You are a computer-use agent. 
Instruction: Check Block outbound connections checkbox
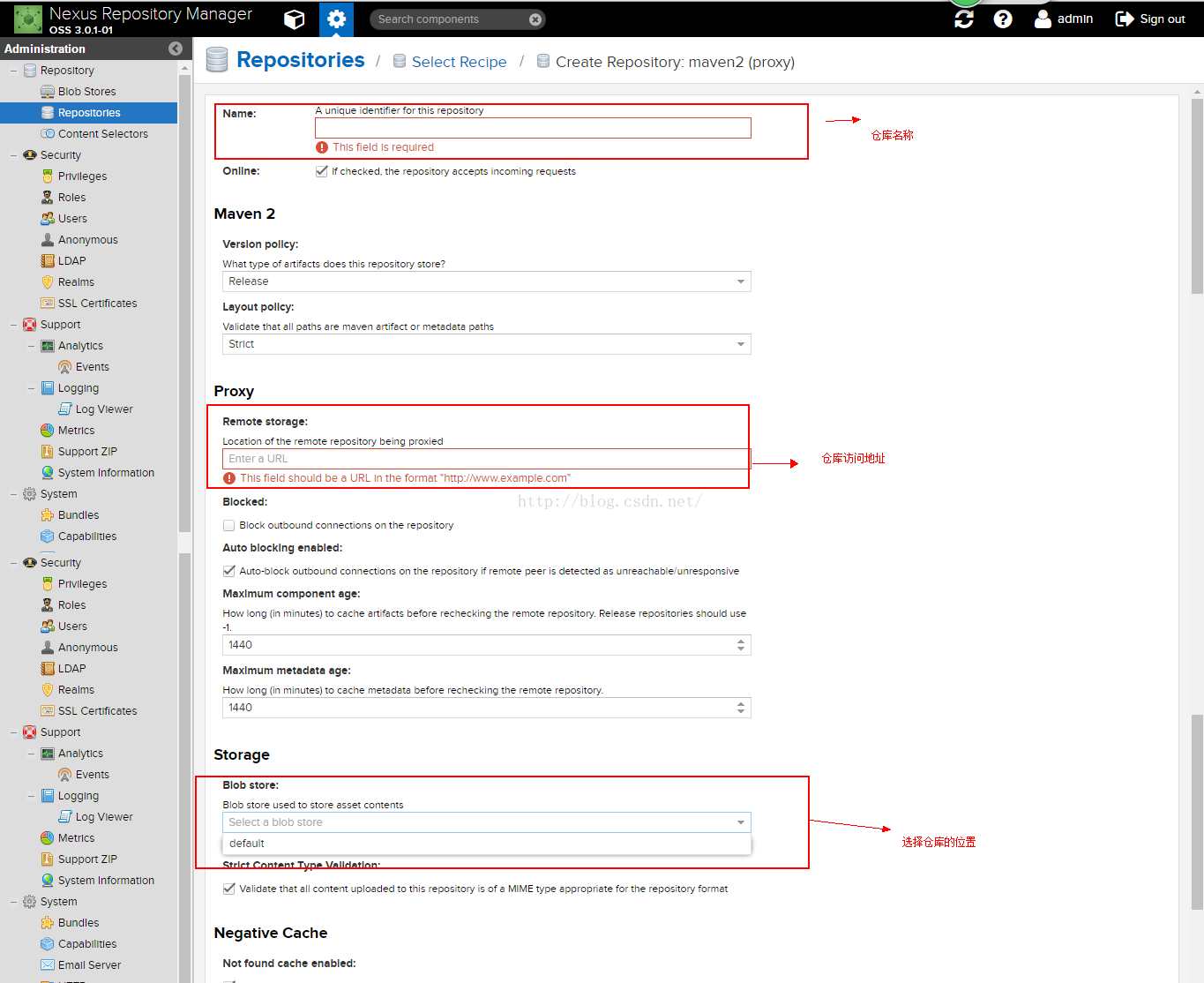[229, 525]
